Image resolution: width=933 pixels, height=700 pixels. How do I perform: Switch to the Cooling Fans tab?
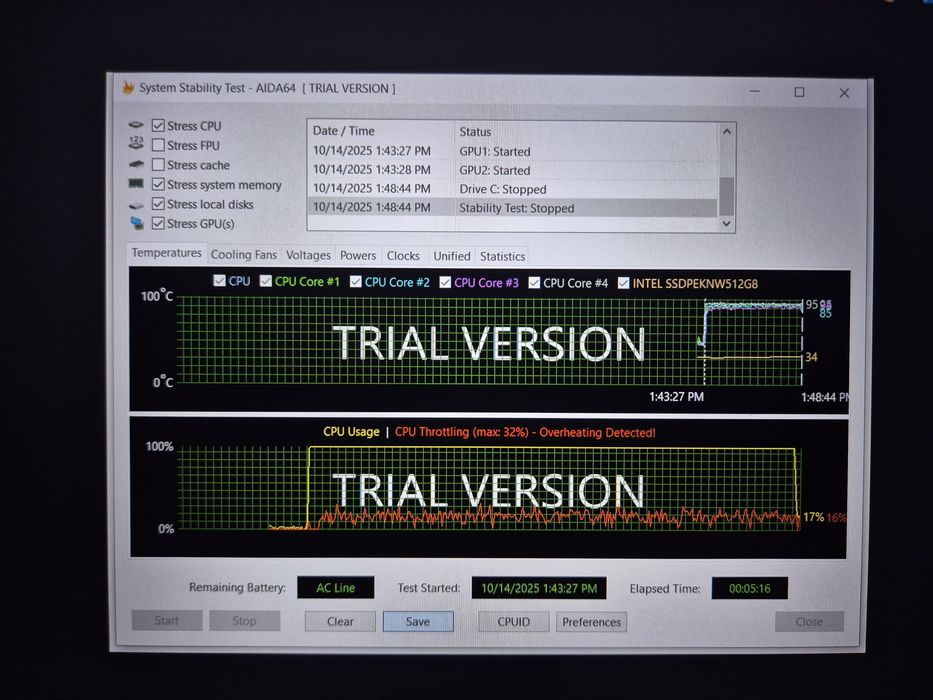(243, 255)
